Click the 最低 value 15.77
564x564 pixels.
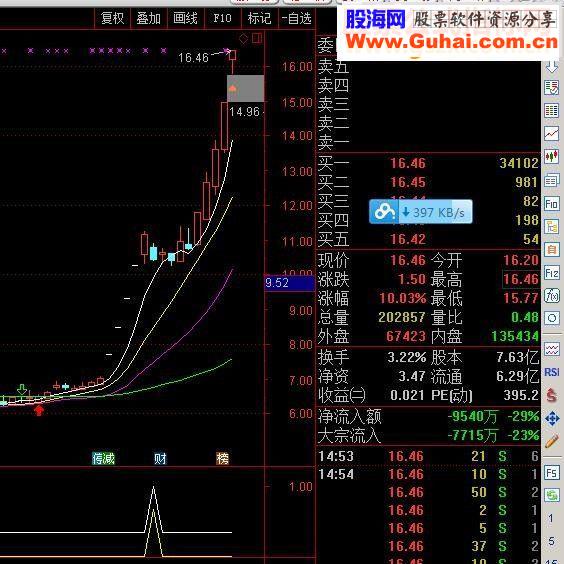pos(521,298)
